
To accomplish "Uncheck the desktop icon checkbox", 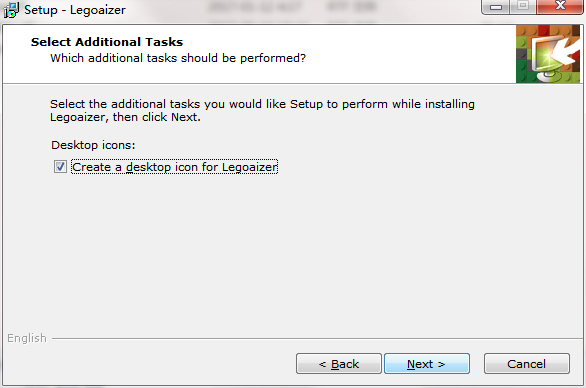I will click(60, 166).
